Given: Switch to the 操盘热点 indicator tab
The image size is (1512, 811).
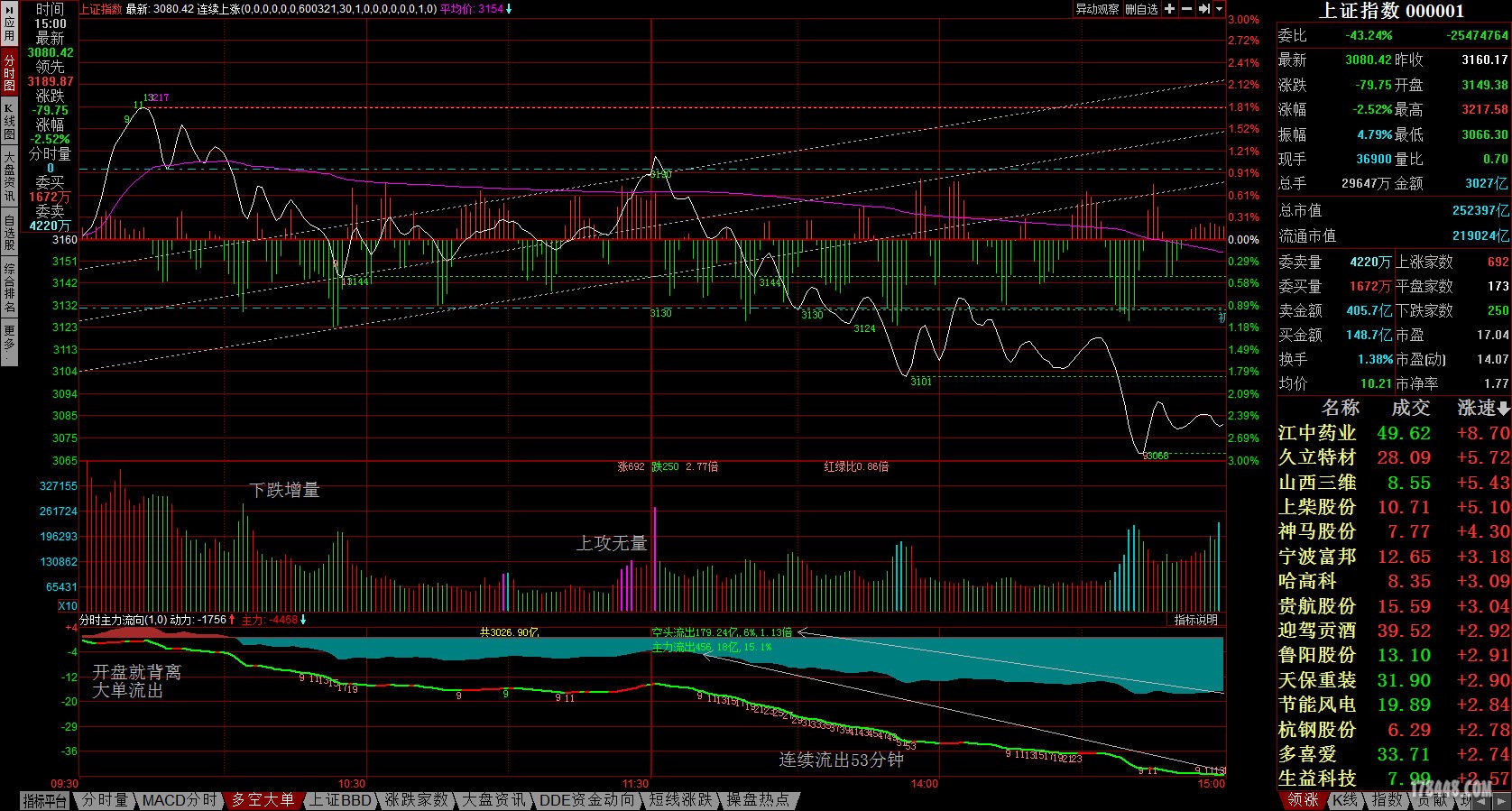Looking at the screenshot, I should tap(758, 800).
